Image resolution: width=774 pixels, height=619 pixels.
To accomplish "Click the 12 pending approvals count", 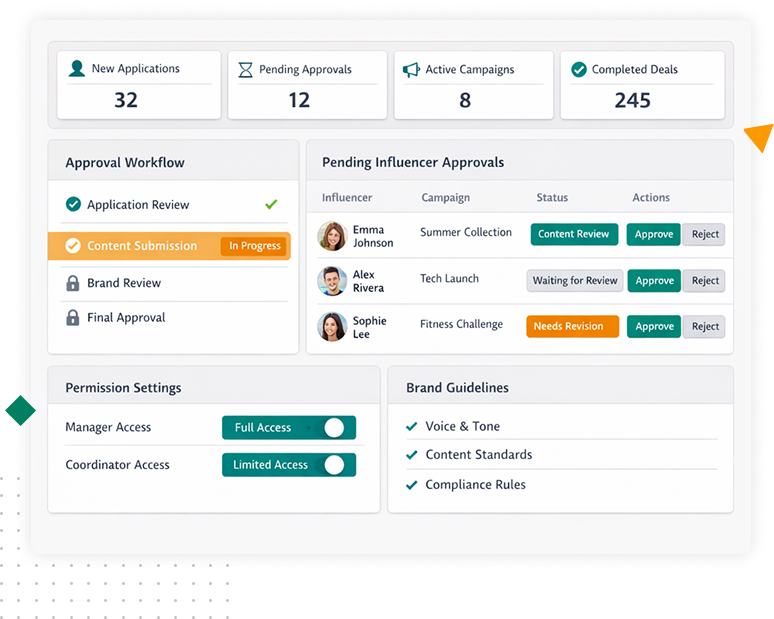I will (299, 101).
